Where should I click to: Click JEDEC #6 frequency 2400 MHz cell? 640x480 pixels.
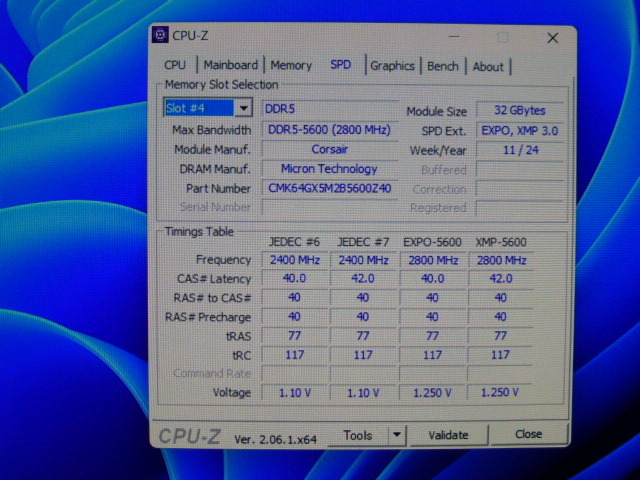295,260
